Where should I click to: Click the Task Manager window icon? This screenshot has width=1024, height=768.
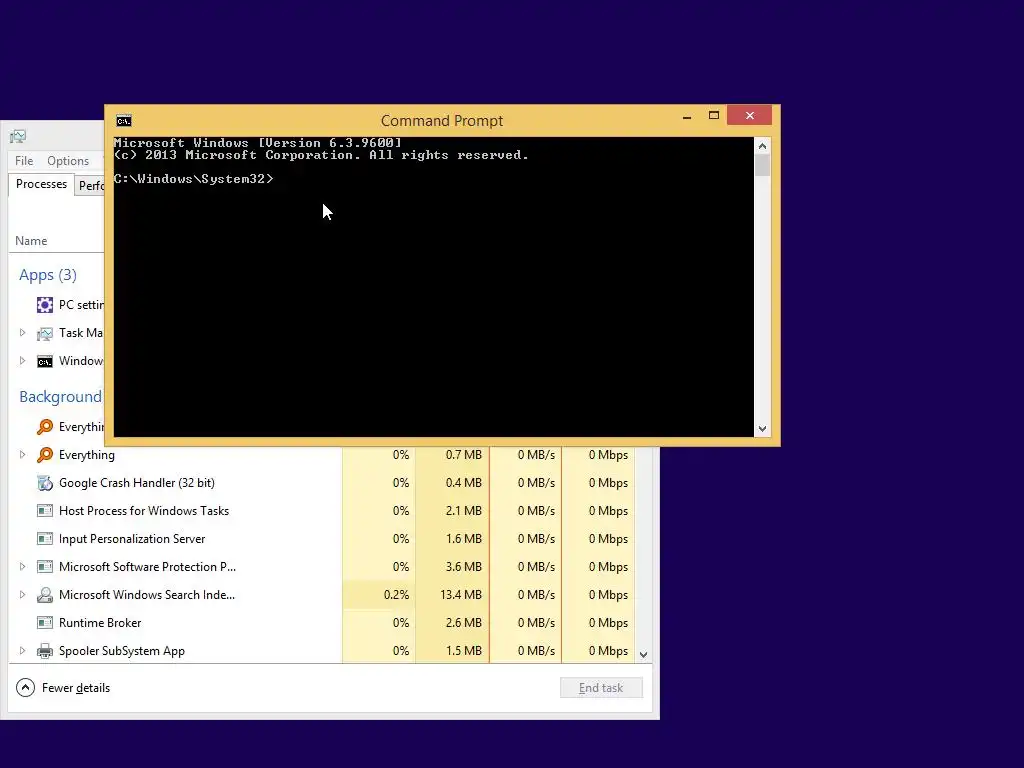pos(18,136)
